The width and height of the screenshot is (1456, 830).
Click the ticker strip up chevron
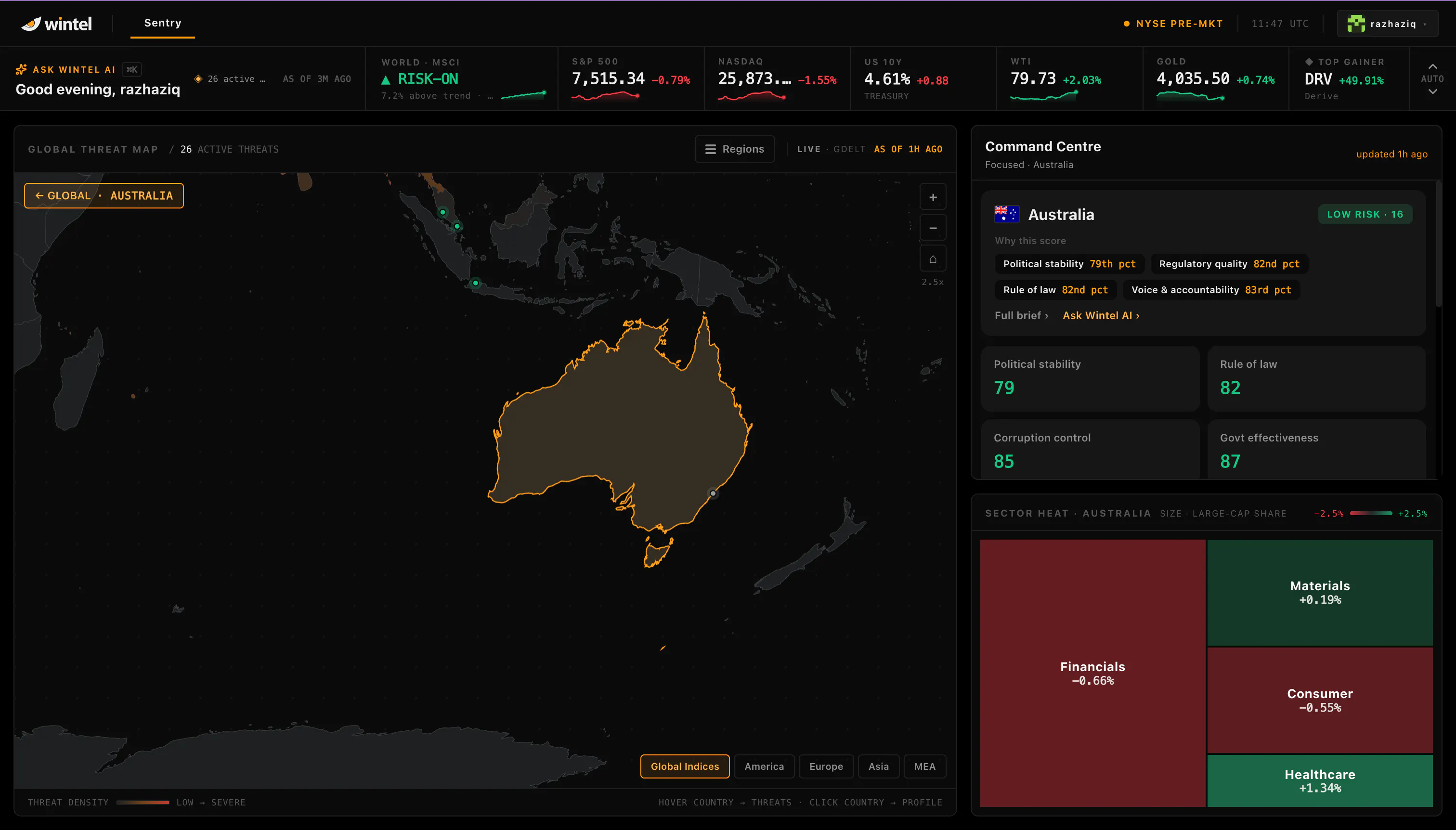click(1432, 66)
